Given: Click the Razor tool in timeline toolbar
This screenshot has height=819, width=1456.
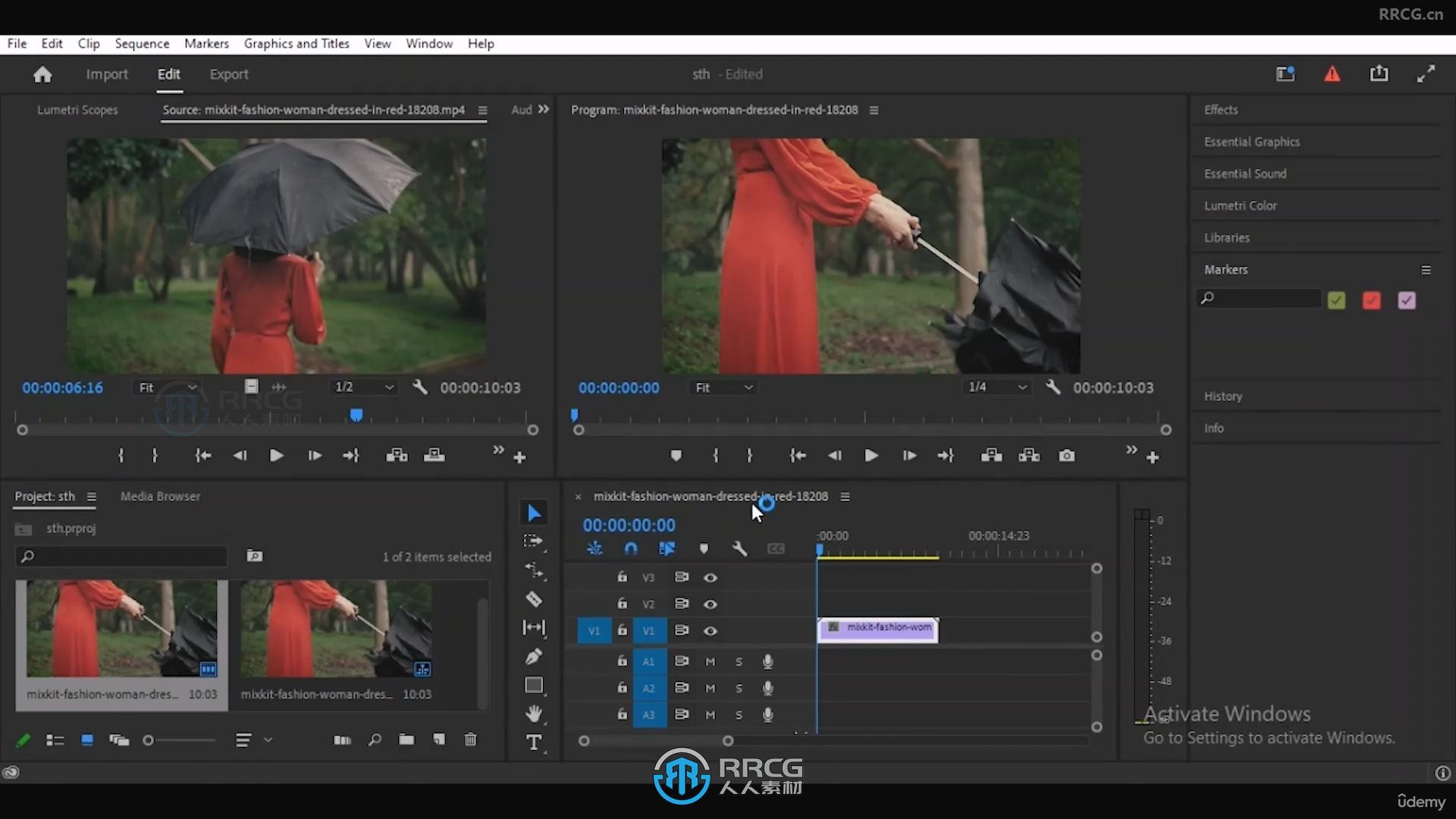Looking at the screenshot, I should [x=535, y=598].
